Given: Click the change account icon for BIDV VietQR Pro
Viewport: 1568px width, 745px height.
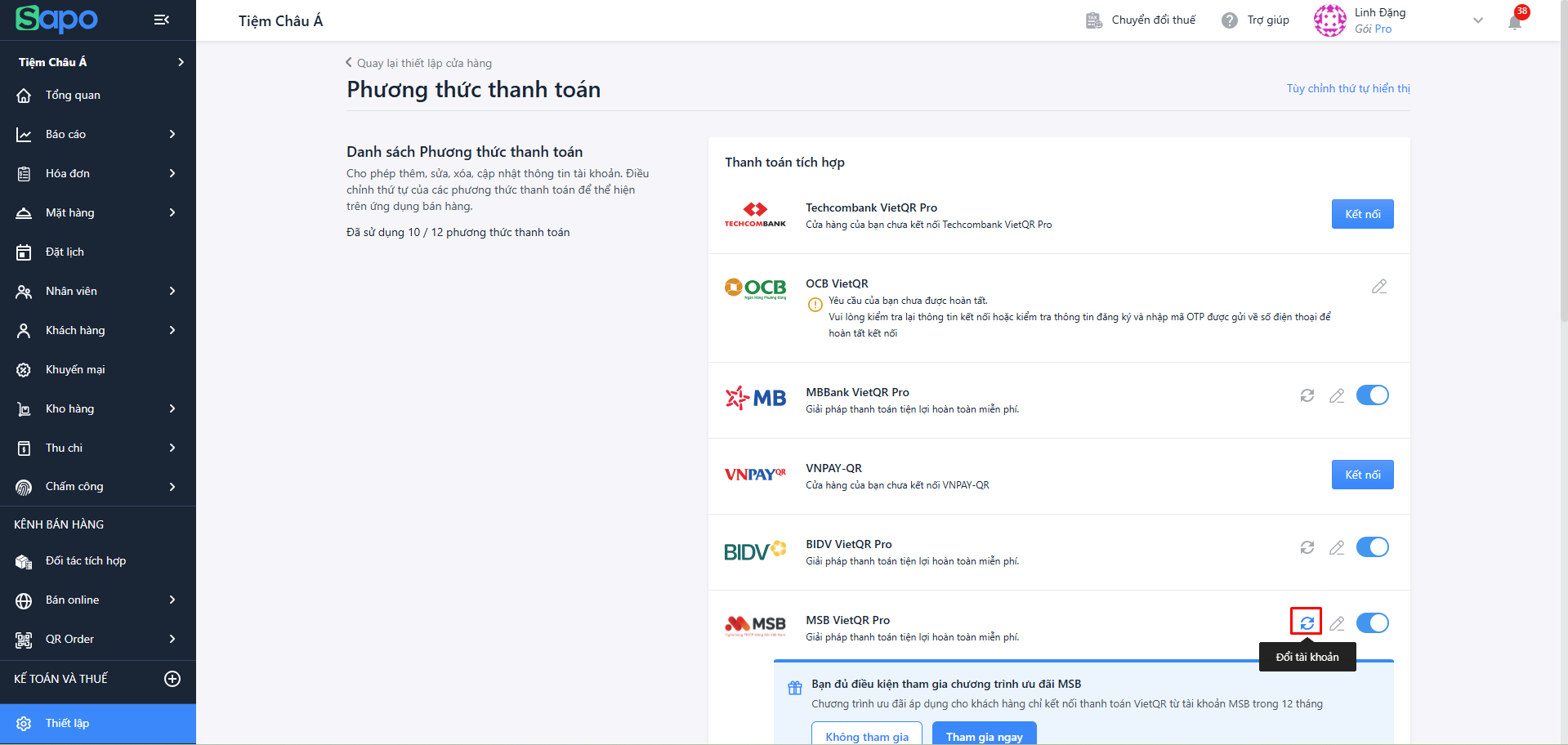Looking at the screenshot, I should 1307,547.
